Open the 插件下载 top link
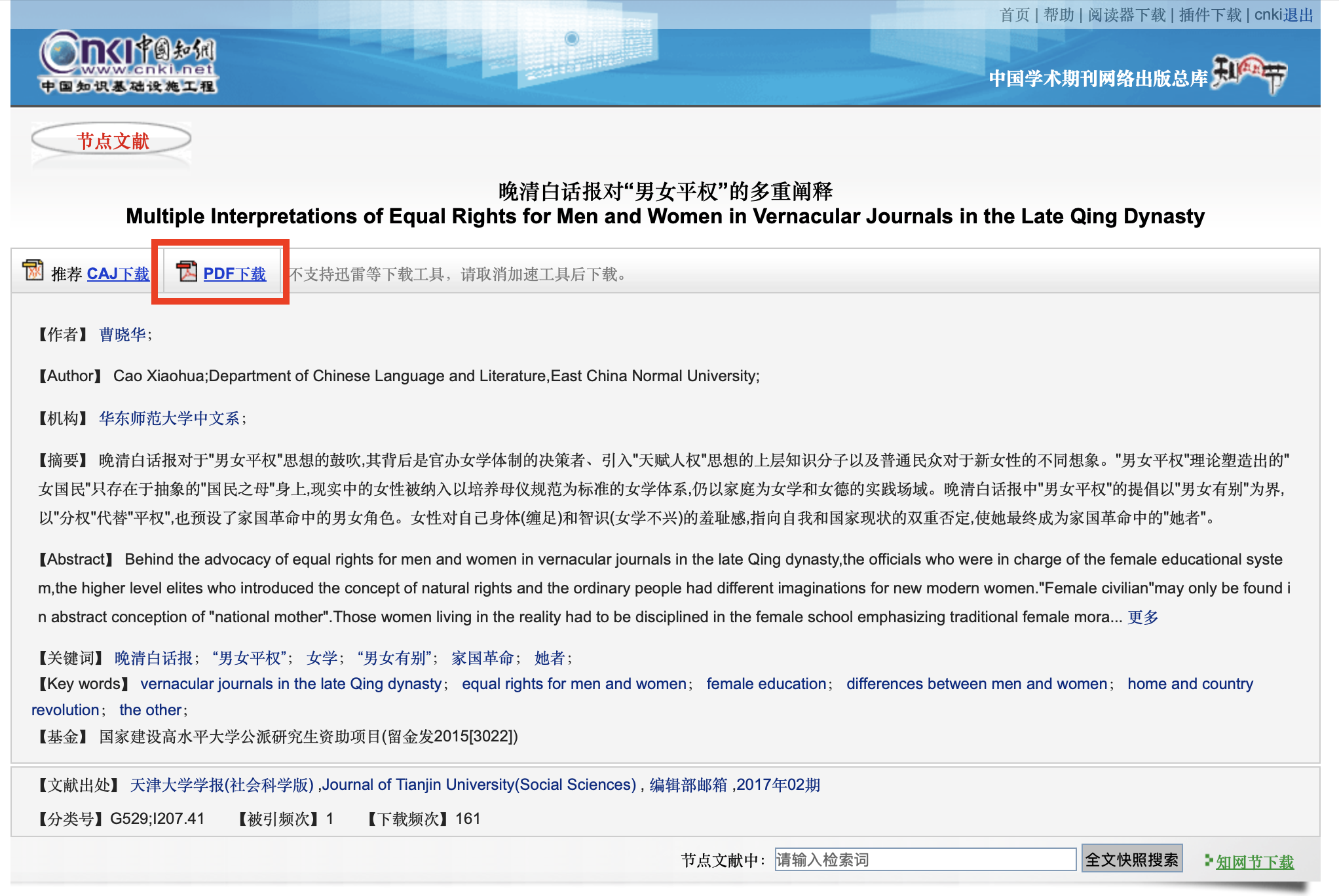 tap(1210, 14)
